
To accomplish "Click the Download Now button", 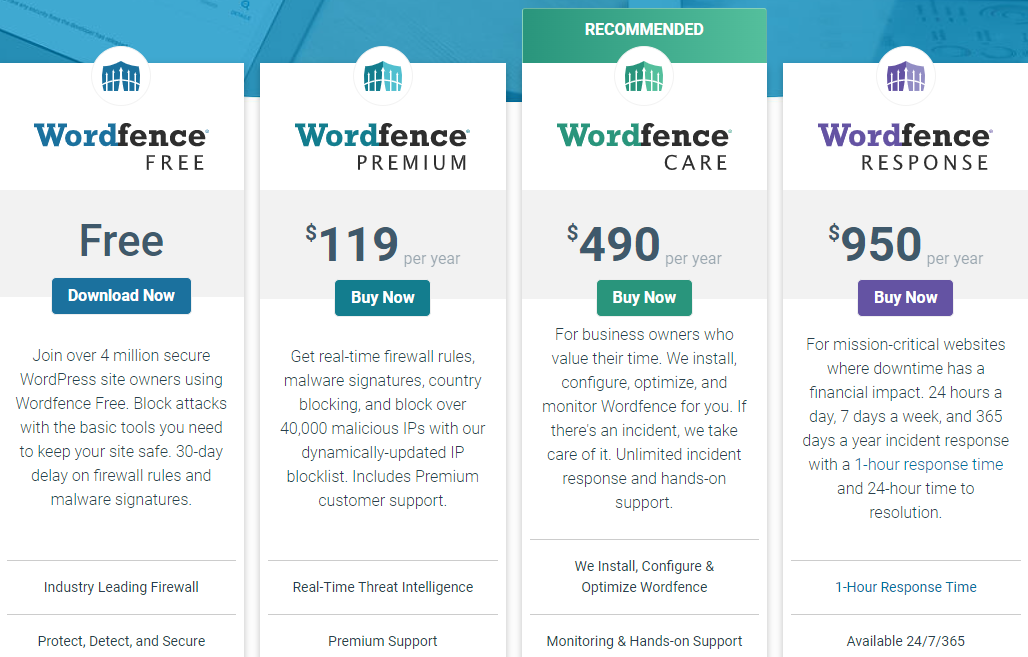I will (121, 296).
